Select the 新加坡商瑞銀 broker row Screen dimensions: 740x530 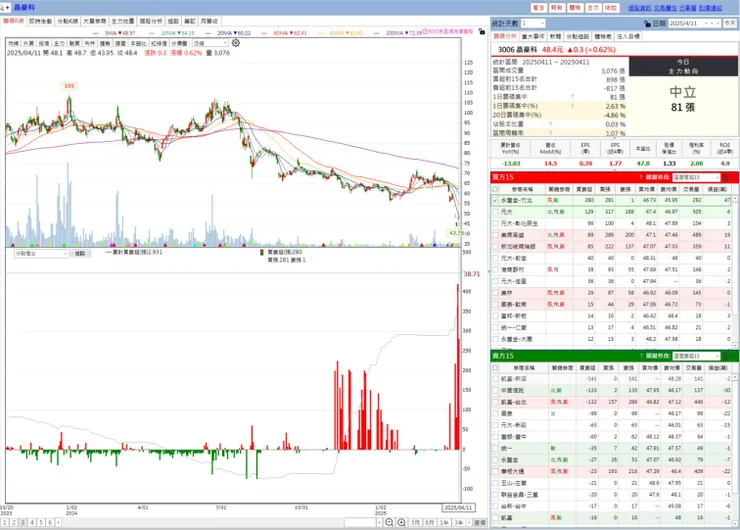[612, 246]
